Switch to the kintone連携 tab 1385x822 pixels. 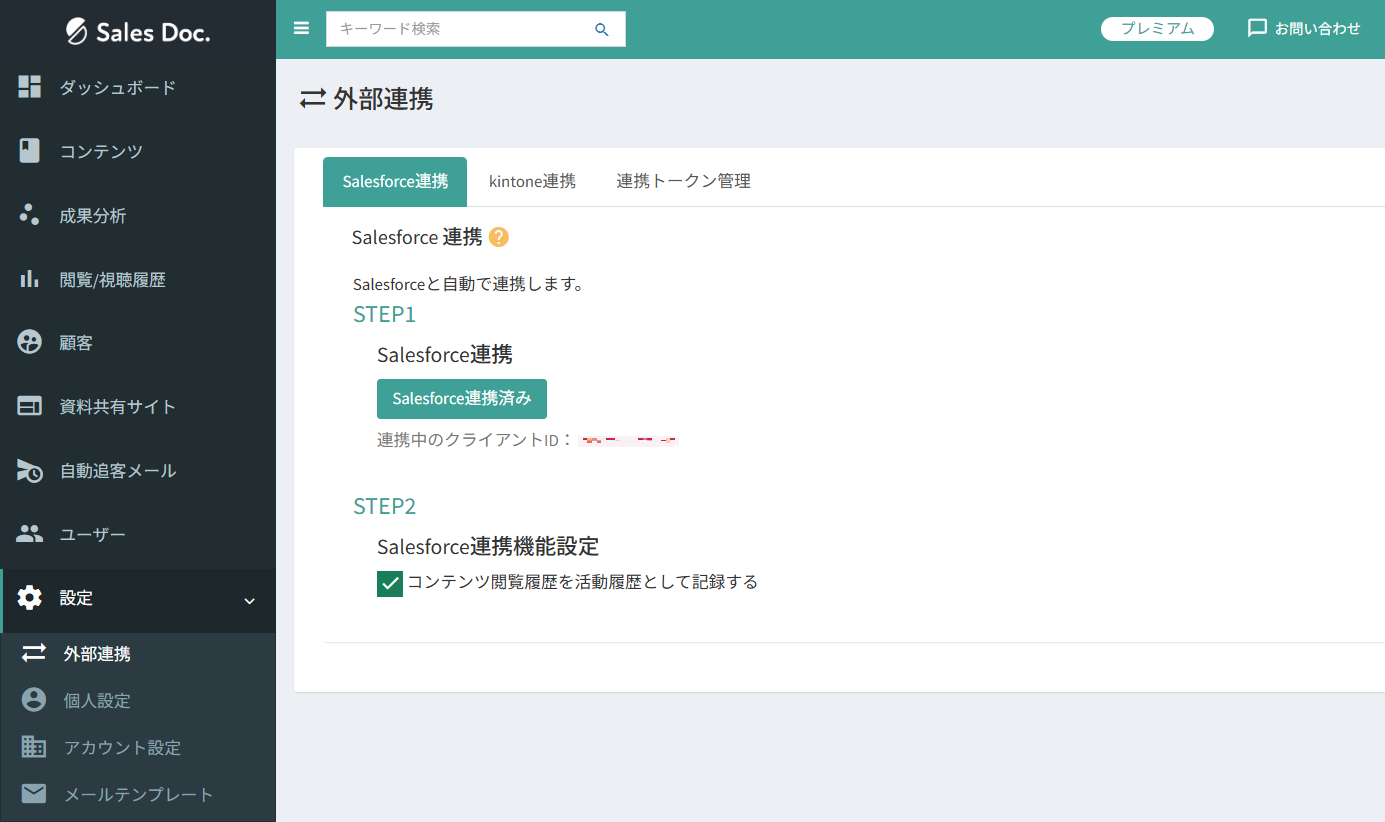pos(532,182)
